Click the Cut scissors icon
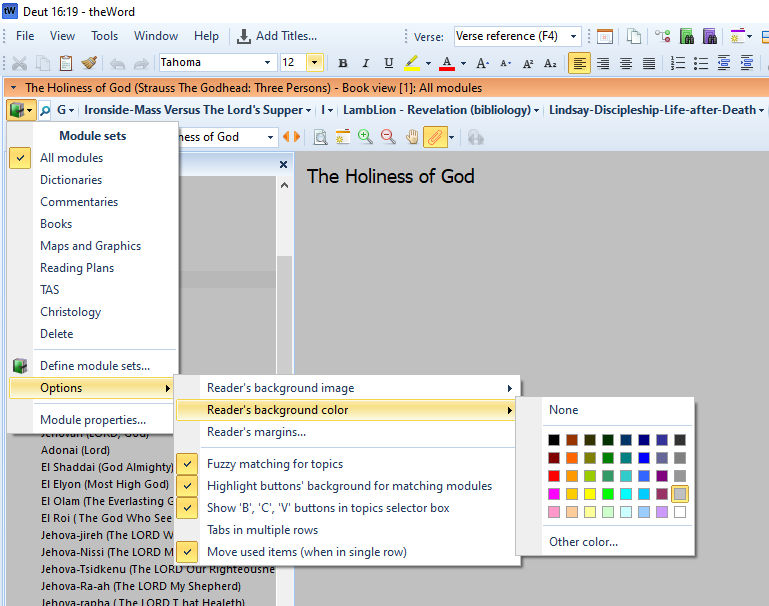This screenshot has width=769, height=606. (x=19, y=63)
